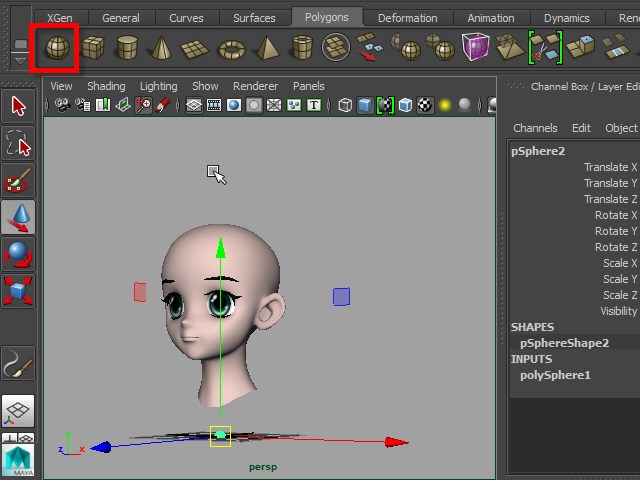Click the Channels menu in Channel Box

tap(535, 128)
